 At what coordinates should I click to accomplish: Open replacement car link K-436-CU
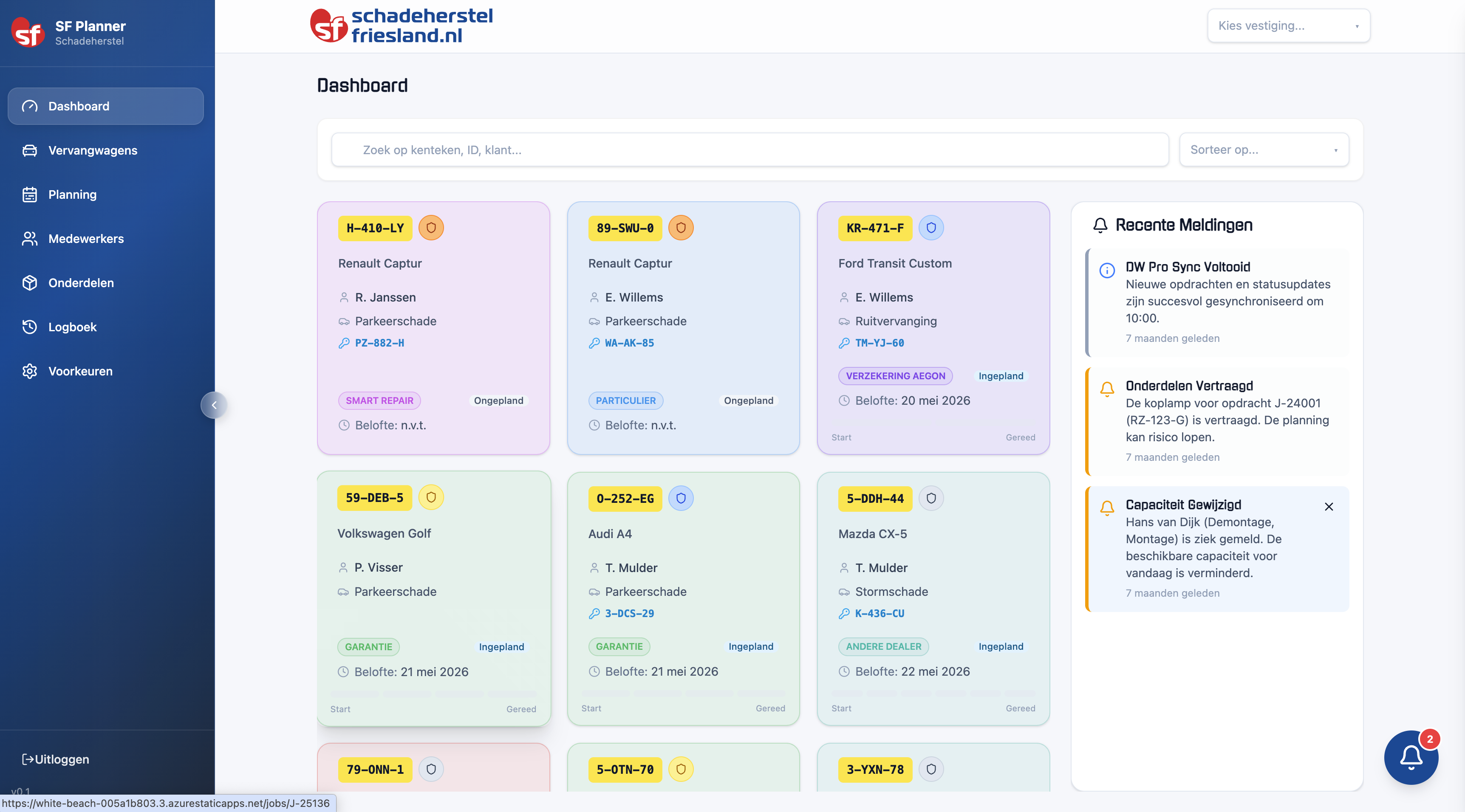pos(879,614)
